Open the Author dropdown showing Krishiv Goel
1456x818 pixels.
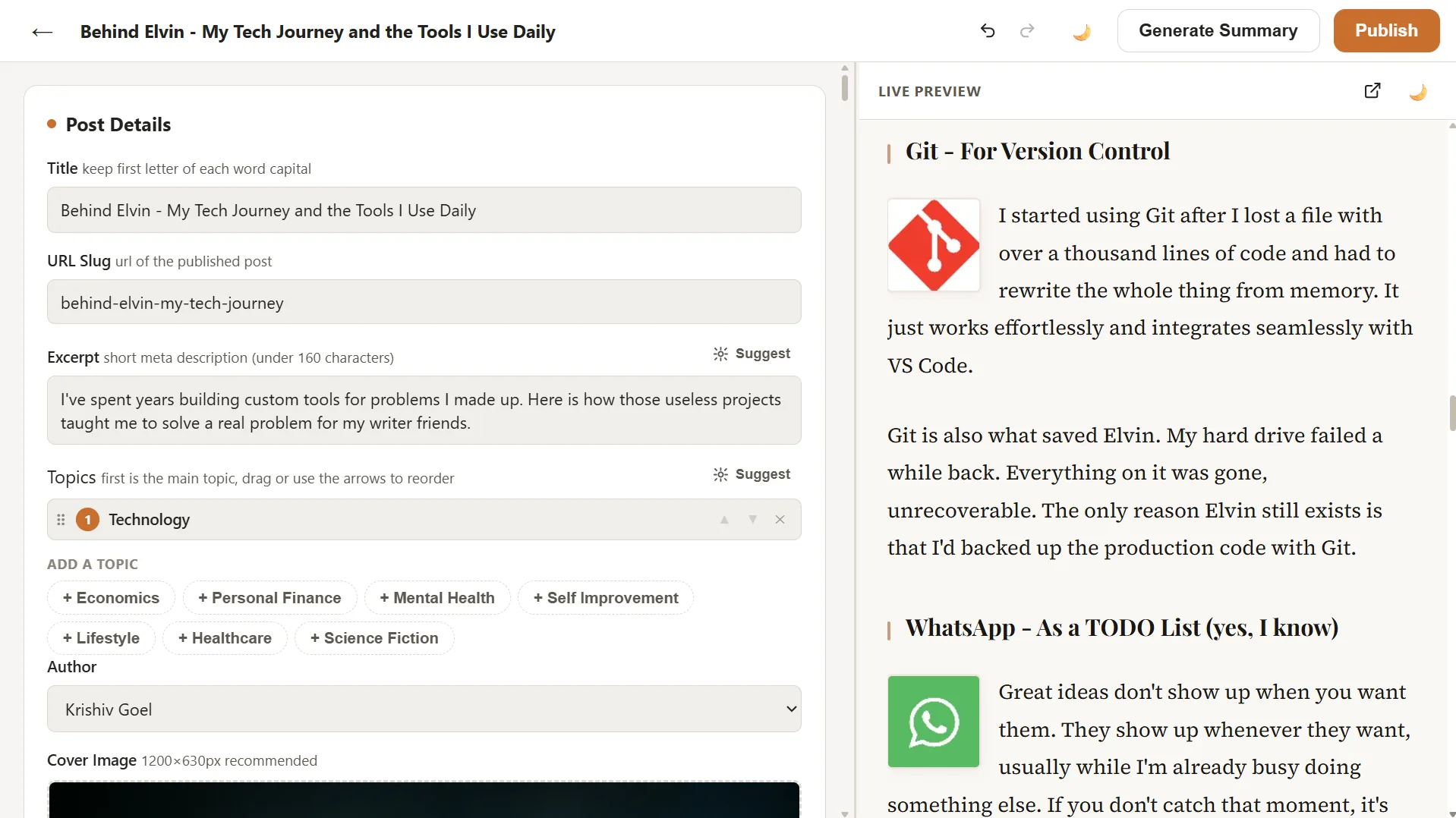click(x=424, y=709)
